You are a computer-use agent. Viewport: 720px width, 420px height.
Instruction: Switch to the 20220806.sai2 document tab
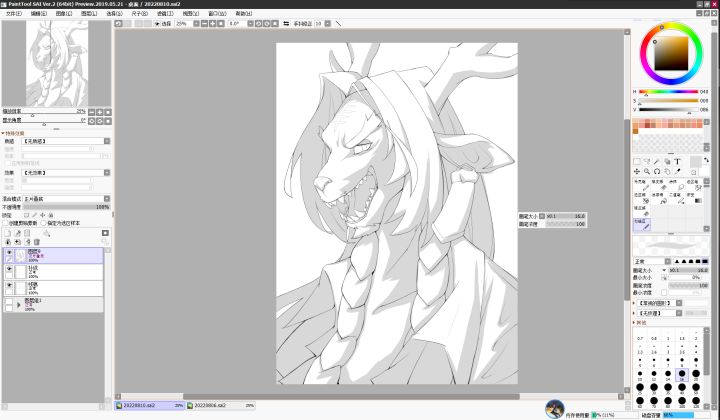coord(221,406)
